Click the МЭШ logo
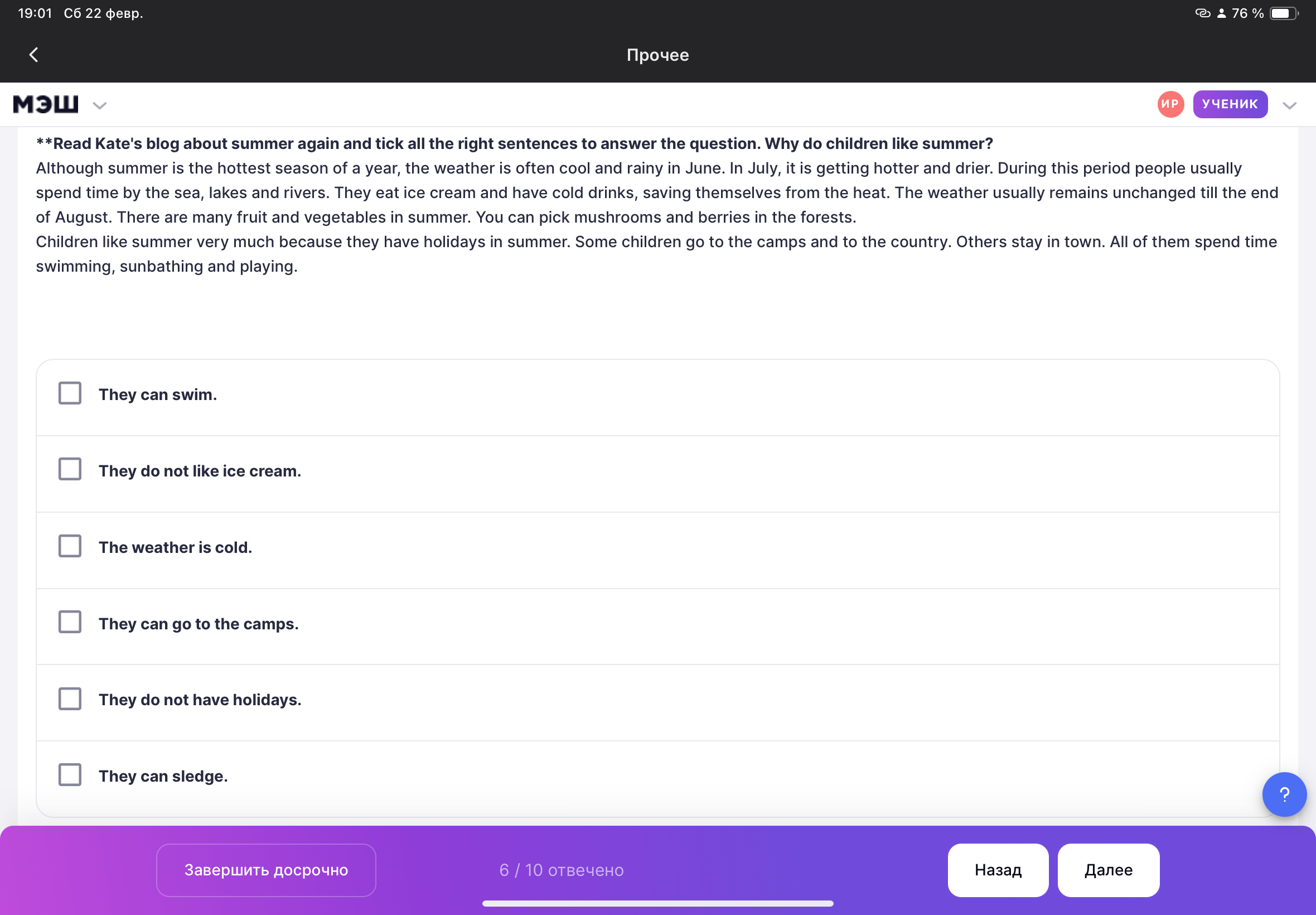This screenshot has width=1316, height=915. click(x=46, y=104)
